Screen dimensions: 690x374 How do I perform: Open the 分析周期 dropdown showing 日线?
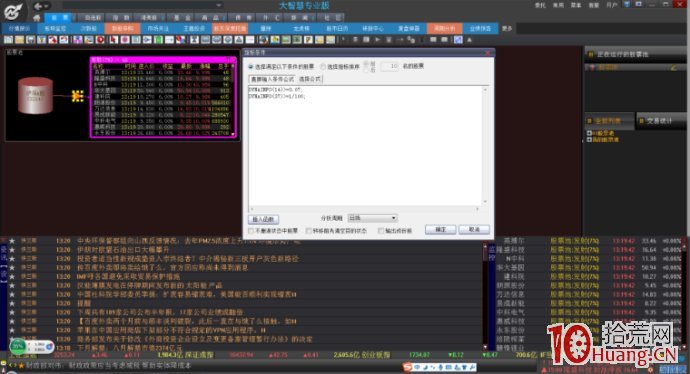372,218
